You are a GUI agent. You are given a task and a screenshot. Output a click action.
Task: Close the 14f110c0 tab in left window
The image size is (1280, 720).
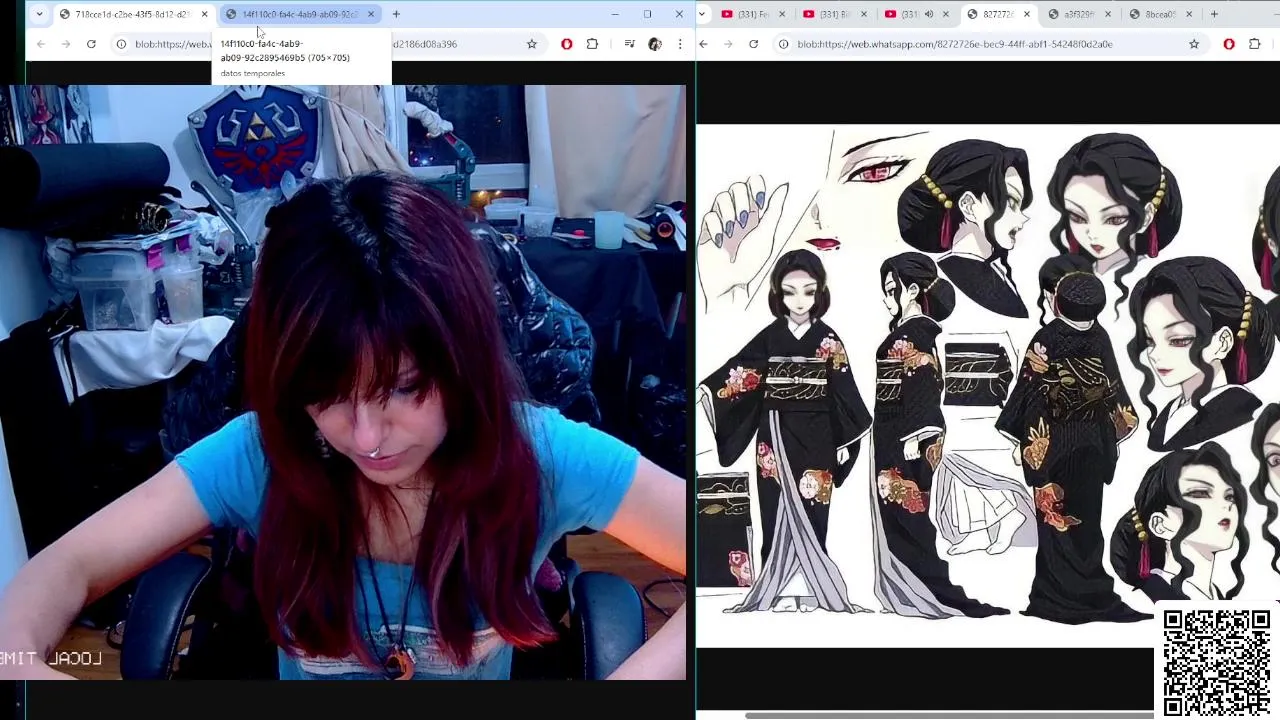(371, 14)
